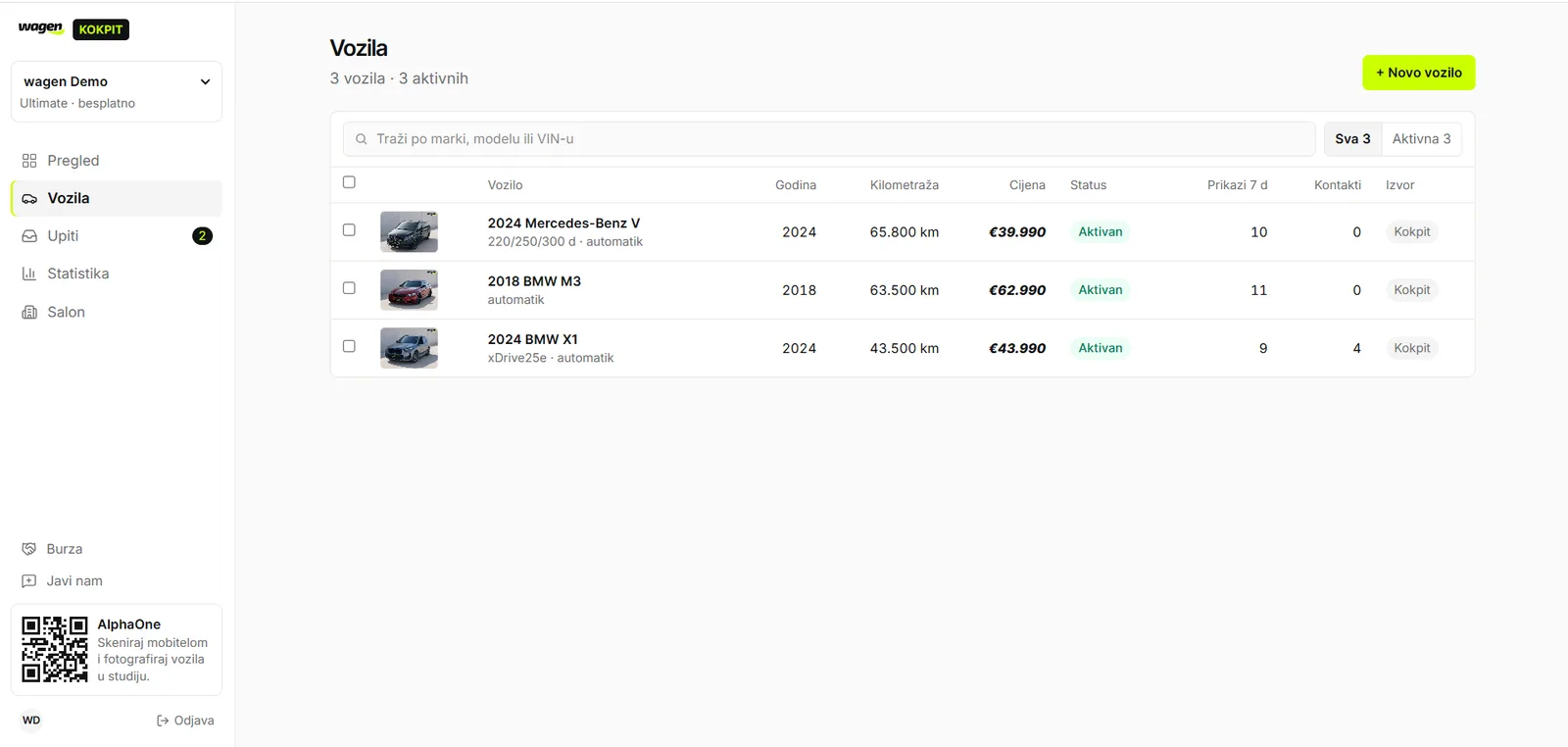Click the + Novo vozilo button
Screen dimensions: 1568x747
click(x=1418, y=73)
